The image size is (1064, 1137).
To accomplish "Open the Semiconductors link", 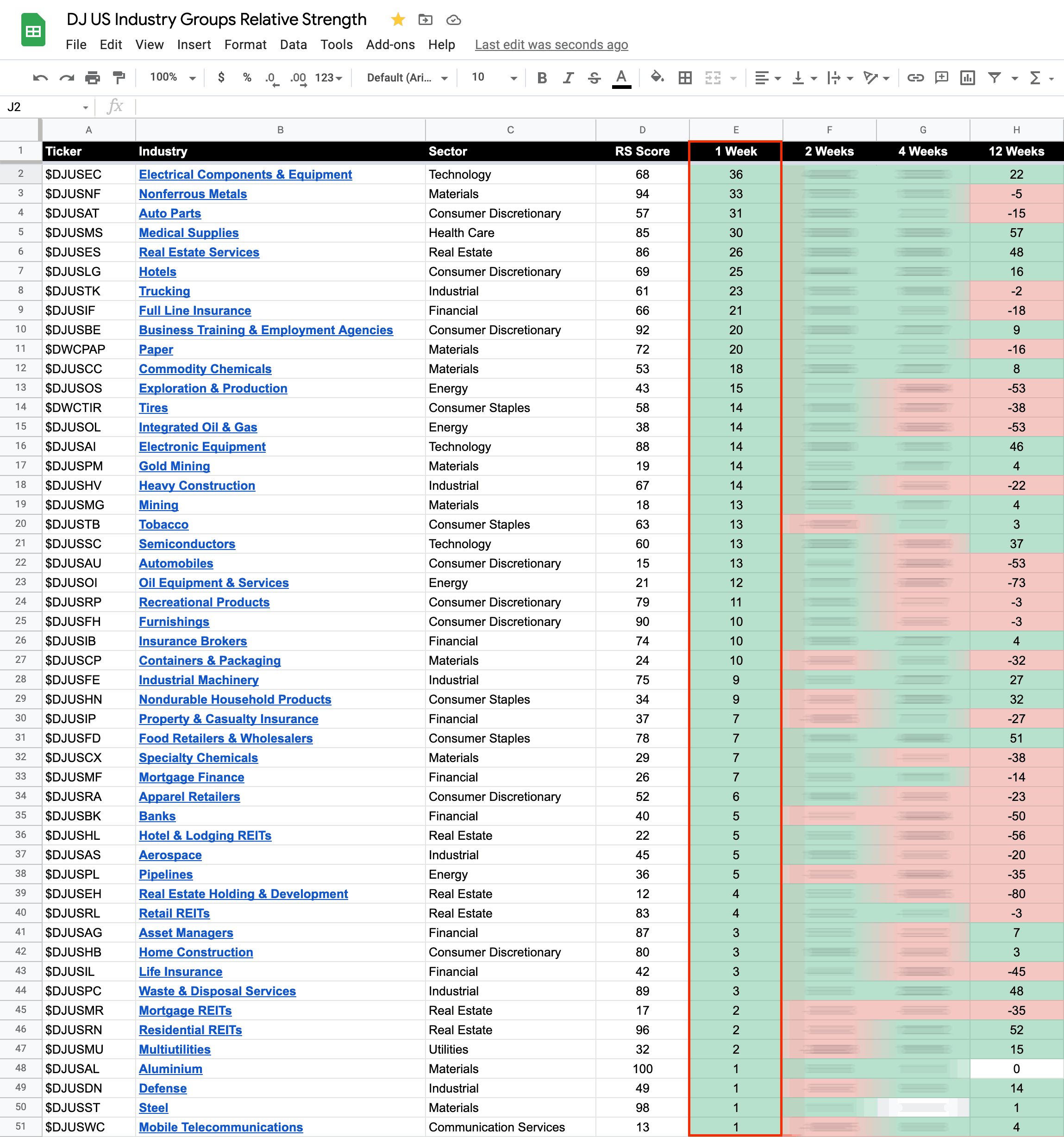I will pos(187,544).
